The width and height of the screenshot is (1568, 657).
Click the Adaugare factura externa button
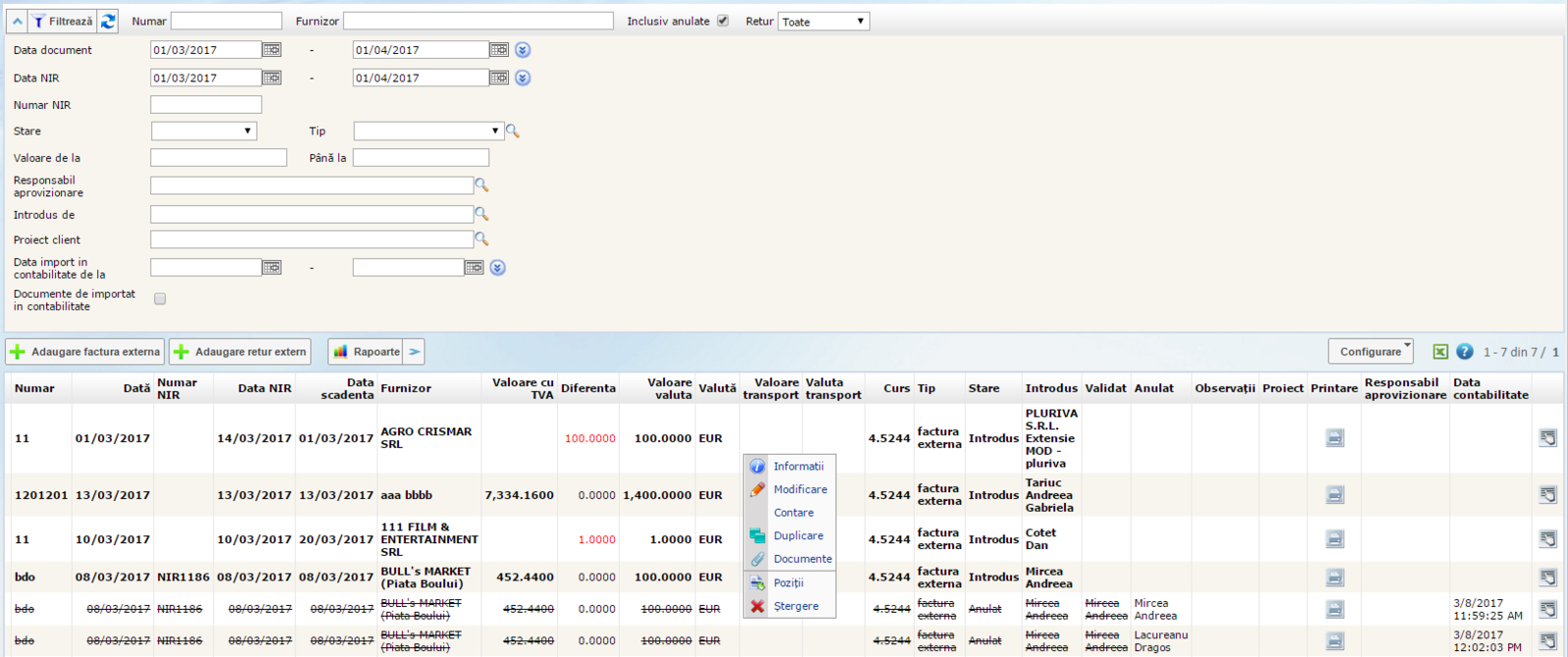pyautogui.click(x=85, y=352)
